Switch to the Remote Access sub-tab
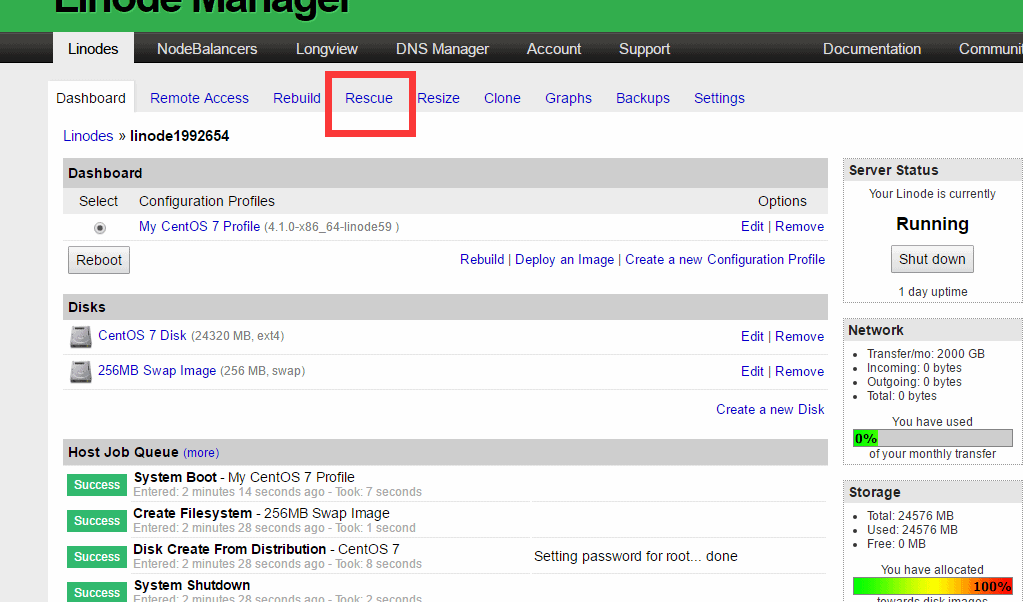The height and width of the screenshot is (602, 1023). pyautogui.click(x=199, y=98)
